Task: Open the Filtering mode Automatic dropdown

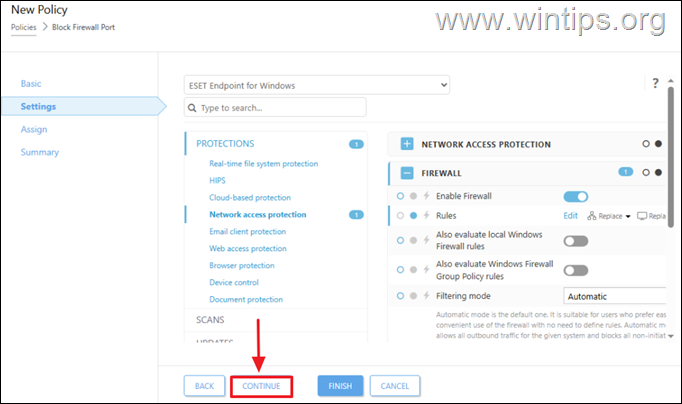Action: pyautogui.click(x=615, y=296)
